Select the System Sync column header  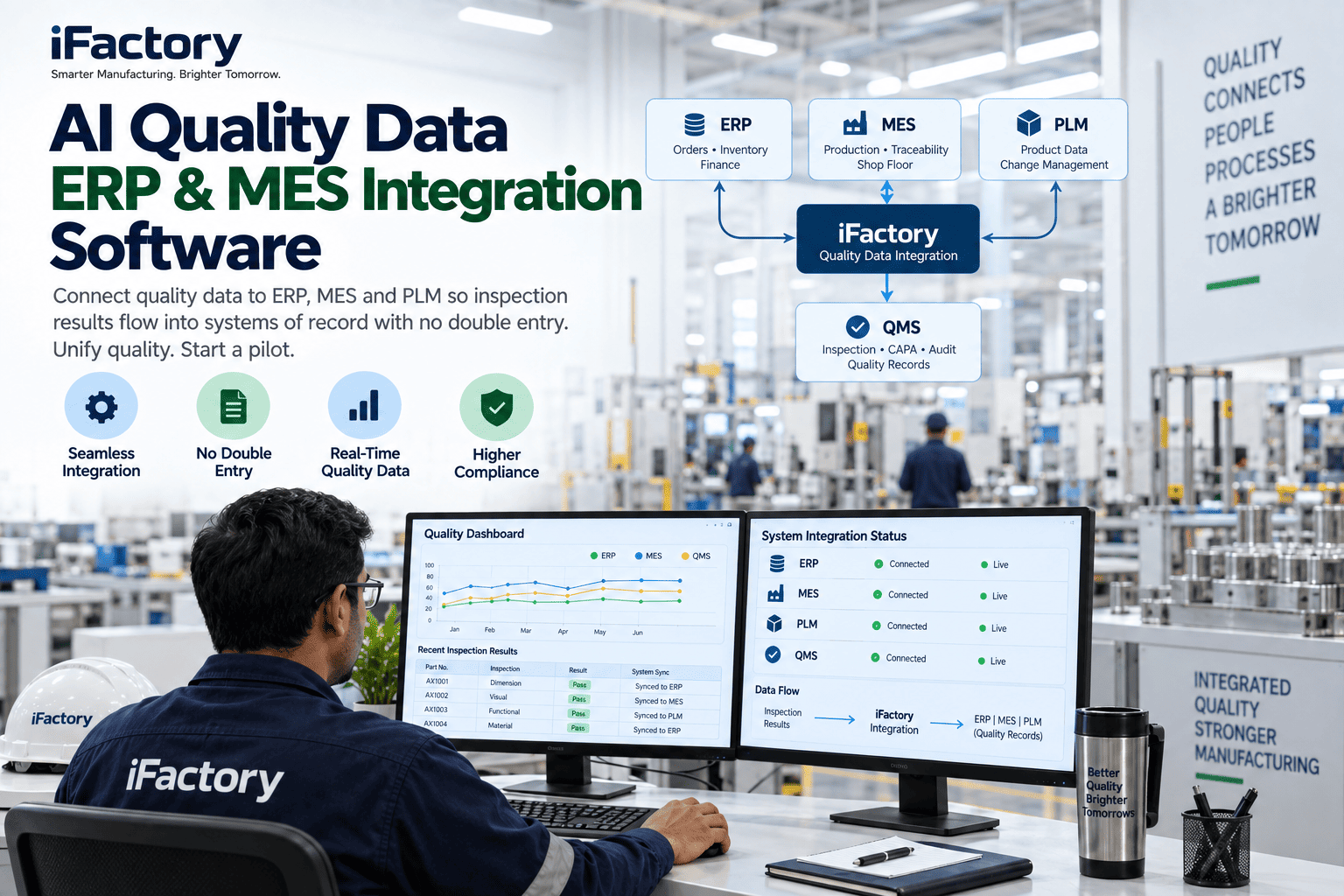650,672
